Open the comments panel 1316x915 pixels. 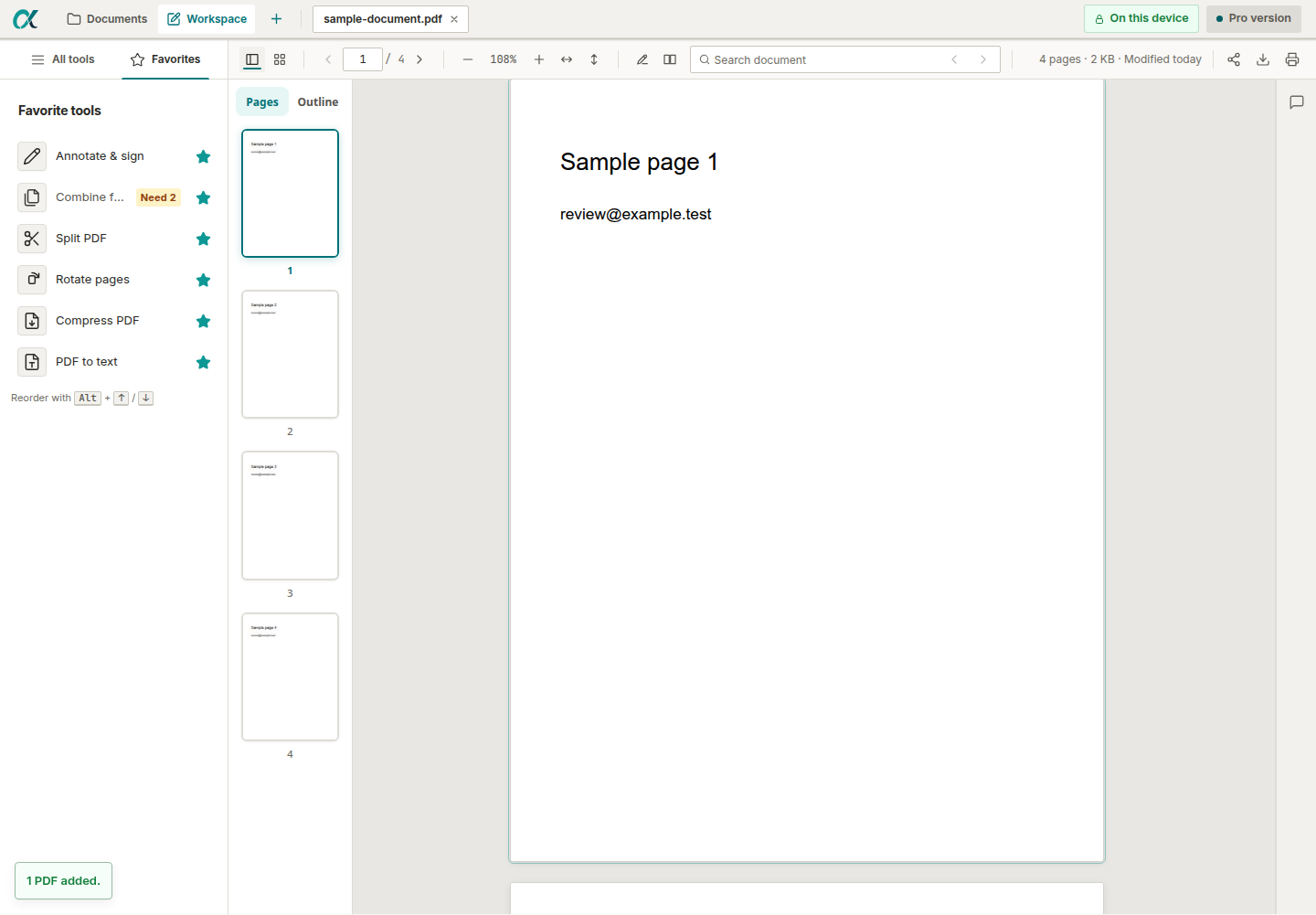[x=1296, y=102]
